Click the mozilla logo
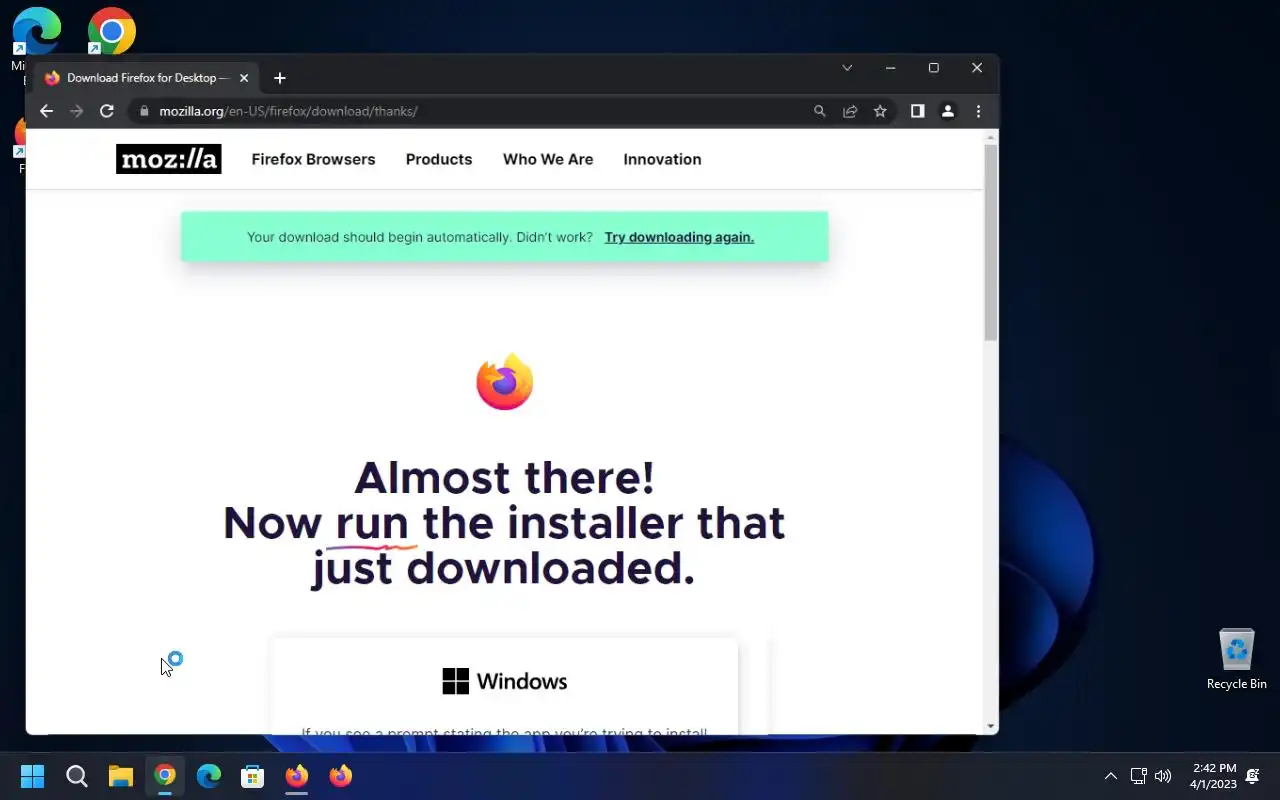 169,159
